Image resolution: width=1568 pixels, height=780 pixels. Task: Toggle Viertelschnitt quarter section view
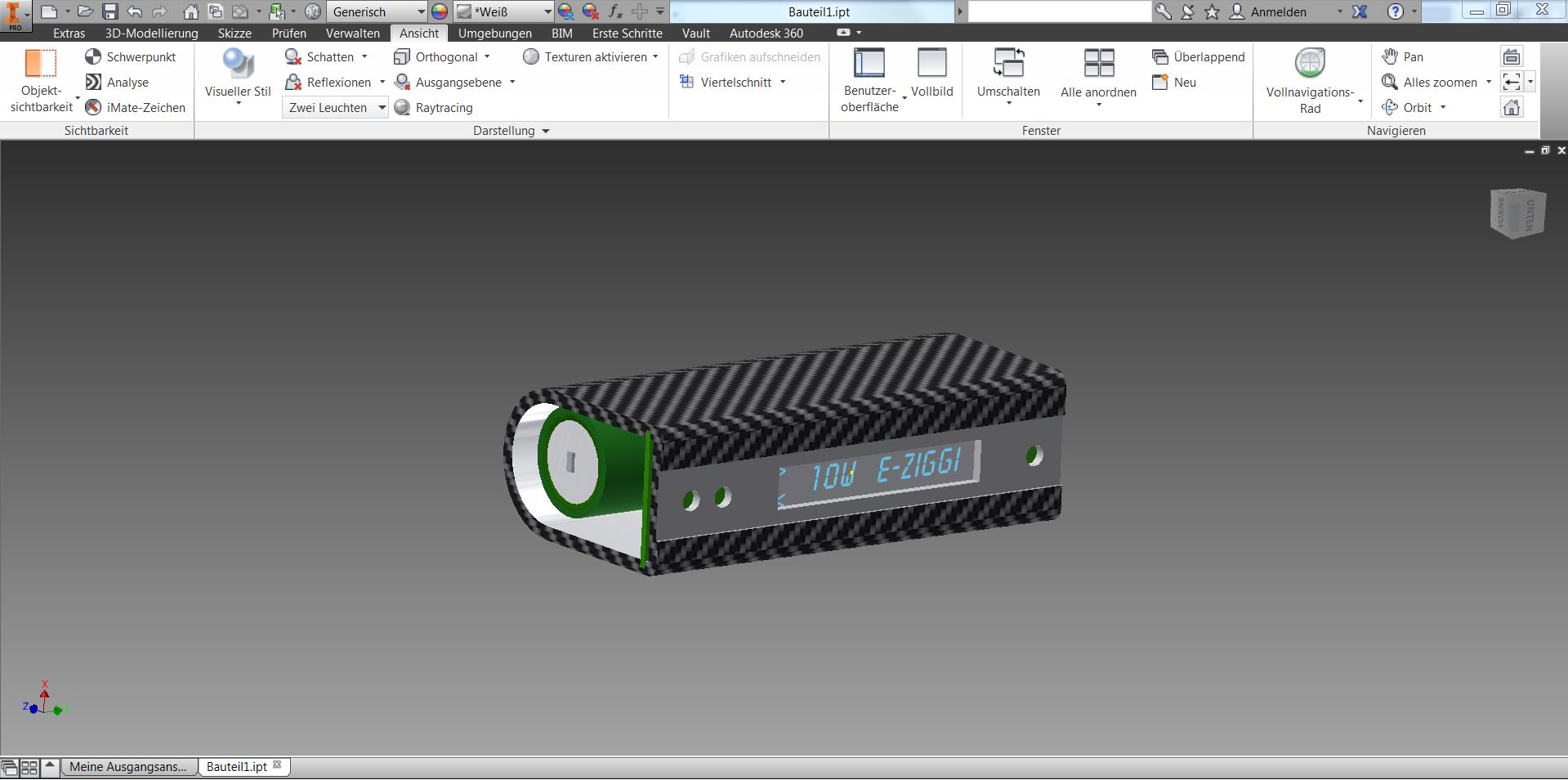point(725,82)
